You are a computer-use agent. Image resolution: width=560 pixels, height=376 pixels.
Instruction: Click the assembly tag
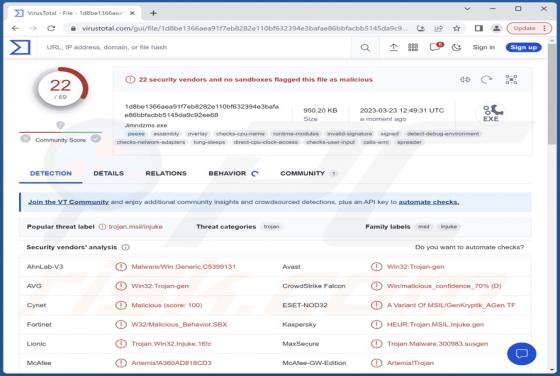166,134
